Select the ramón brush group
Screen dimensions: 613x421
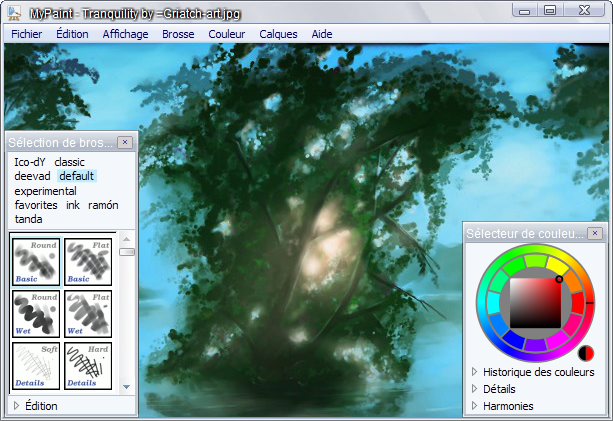click(x=103, y=205)
